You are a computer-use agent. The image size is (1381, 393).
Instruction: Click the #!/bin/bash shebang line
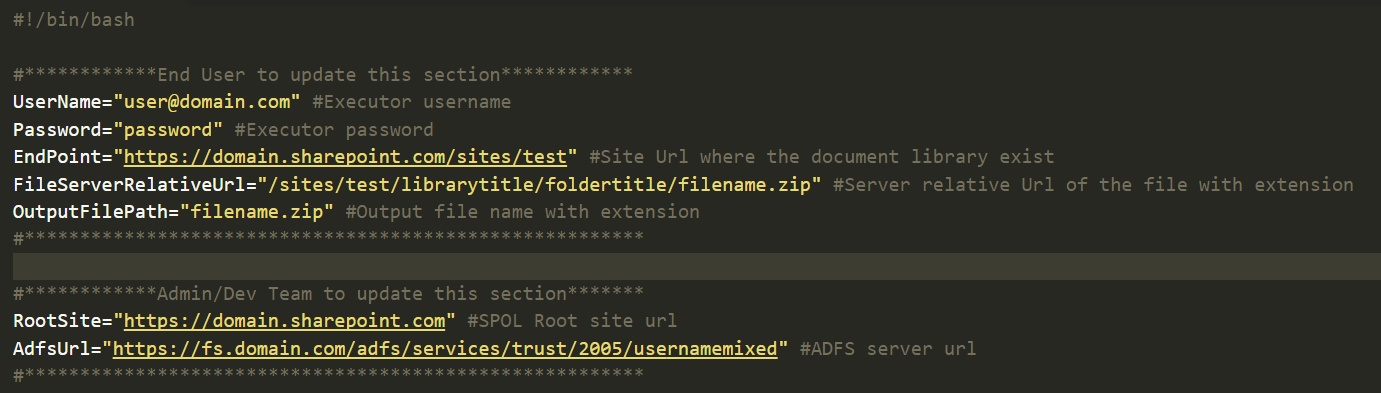[x=73, y=19]
